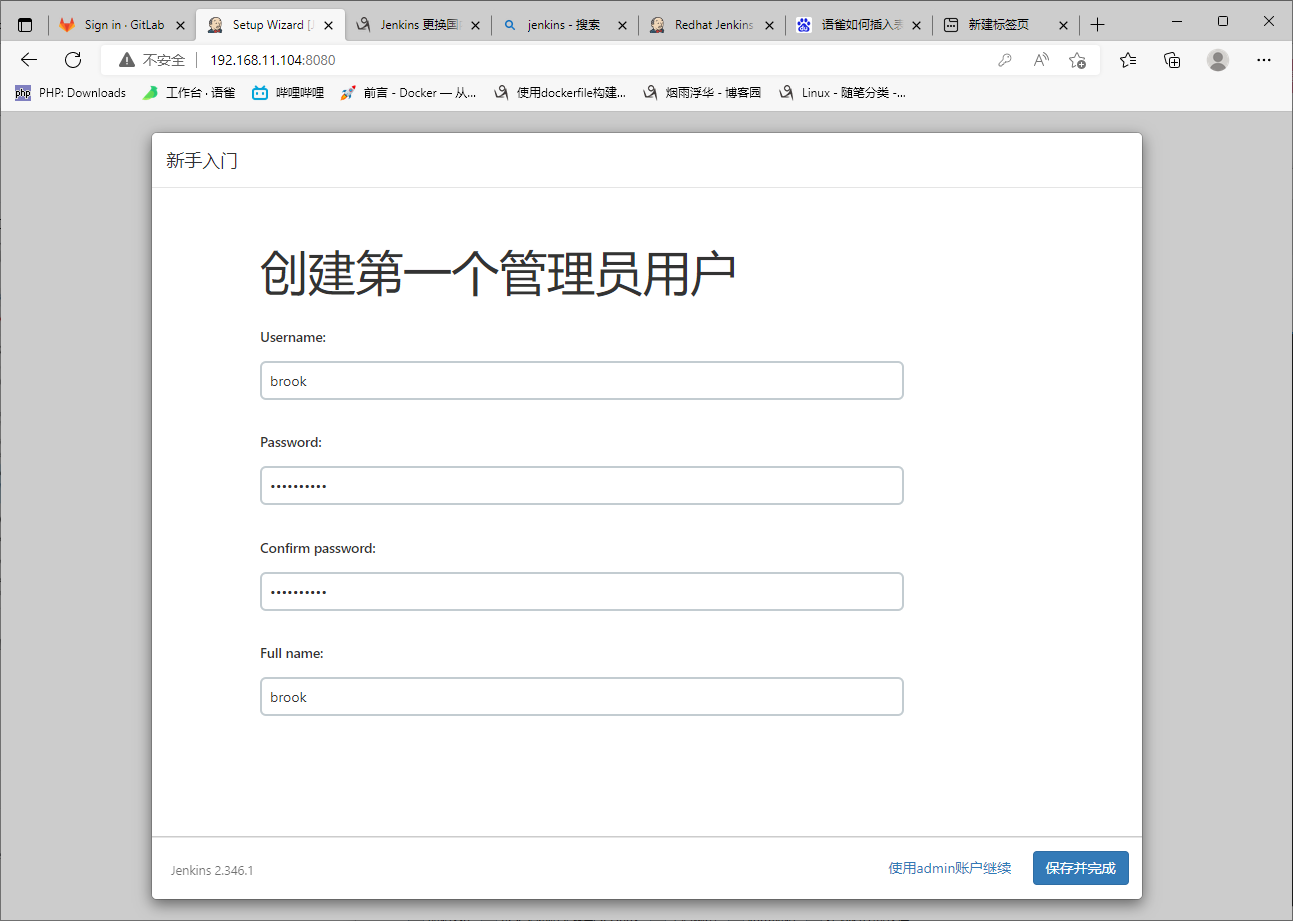Click the 保存并完成 button
Image resolution: width=1293 pixels, height=921 pixels.
pyautogui.click(x=1081, y=868)
